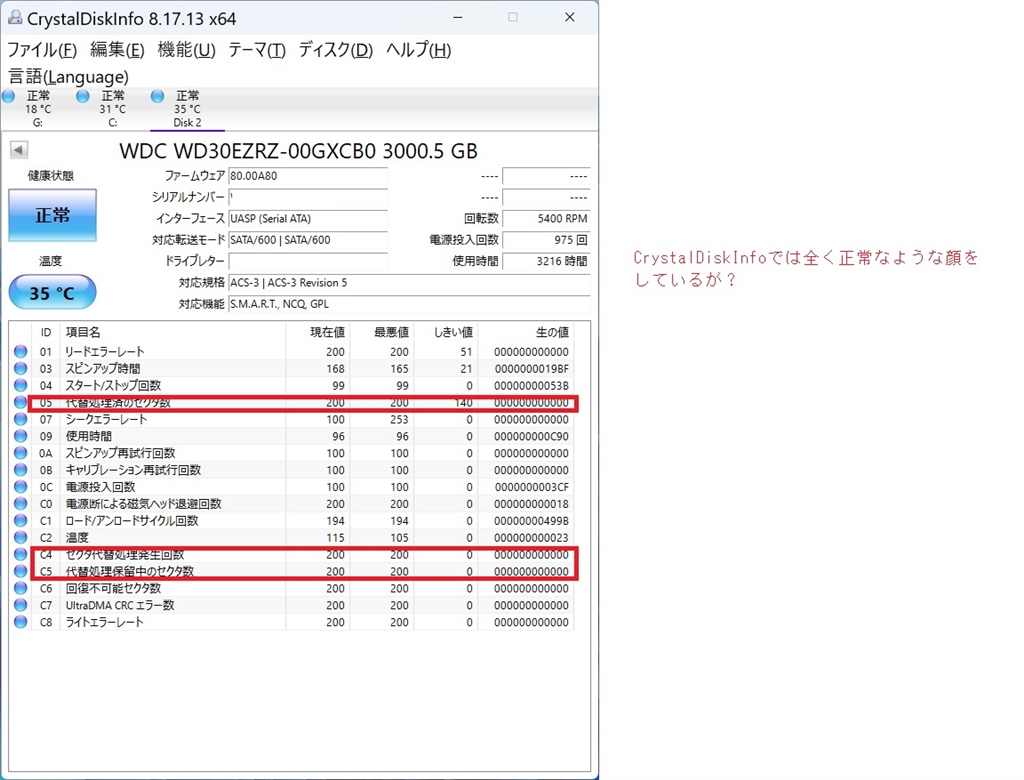Open the ファイル(F) menu

pyautogui.click(x=42, y=50)
